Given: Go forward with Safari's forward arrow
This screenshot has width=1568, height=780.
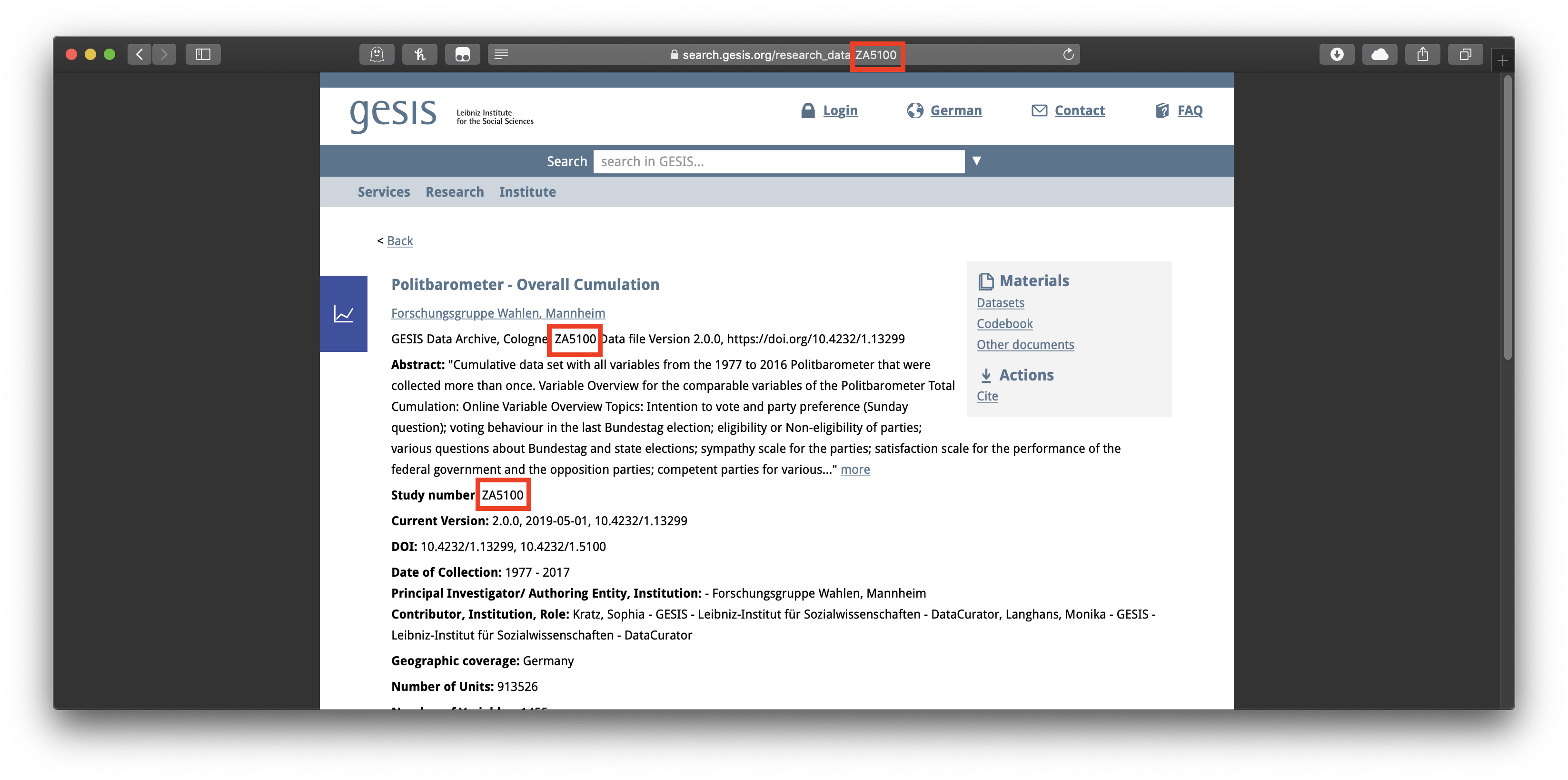Looking at the screenshot, I should click(164, 54).
